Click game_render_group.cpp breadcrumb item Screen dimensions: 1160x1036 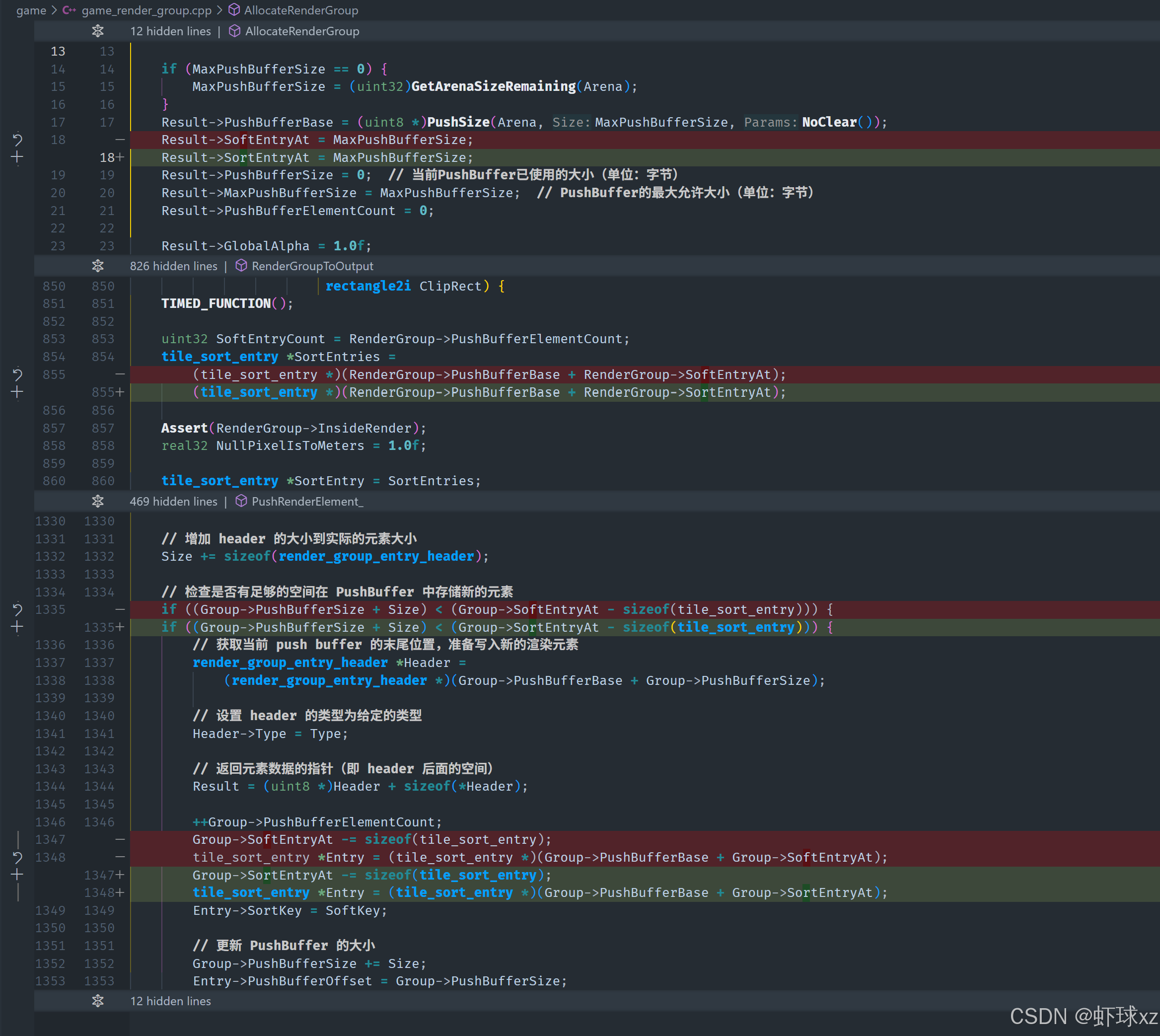(x=146, y=10)
